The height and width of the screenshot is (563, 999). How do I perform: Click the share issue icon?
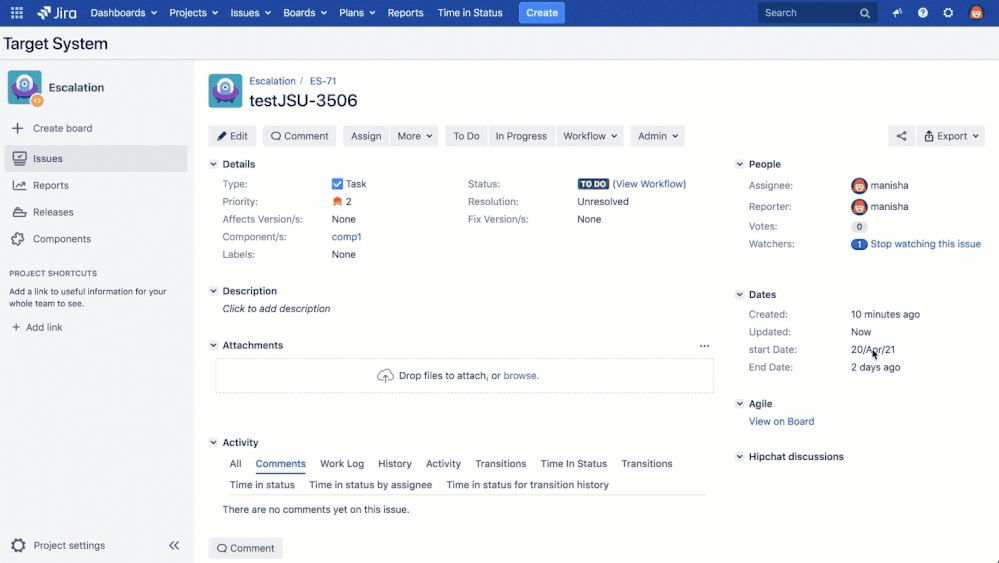point(902,136)
